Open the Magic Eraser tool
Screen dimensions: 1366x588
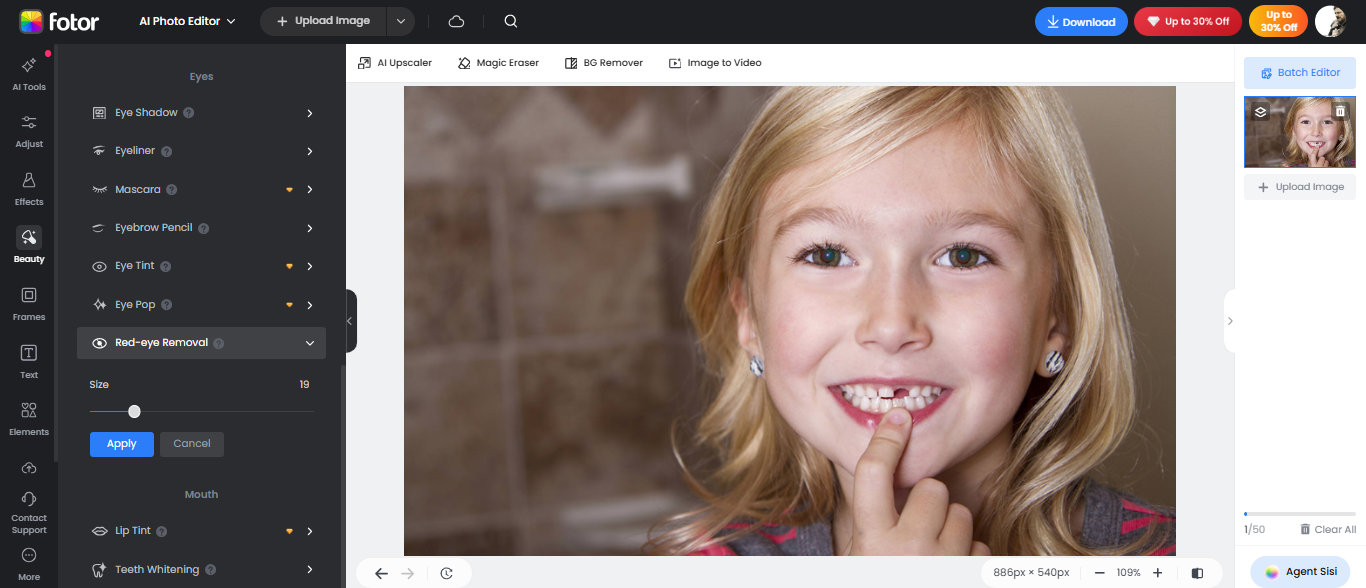(498, 63)
